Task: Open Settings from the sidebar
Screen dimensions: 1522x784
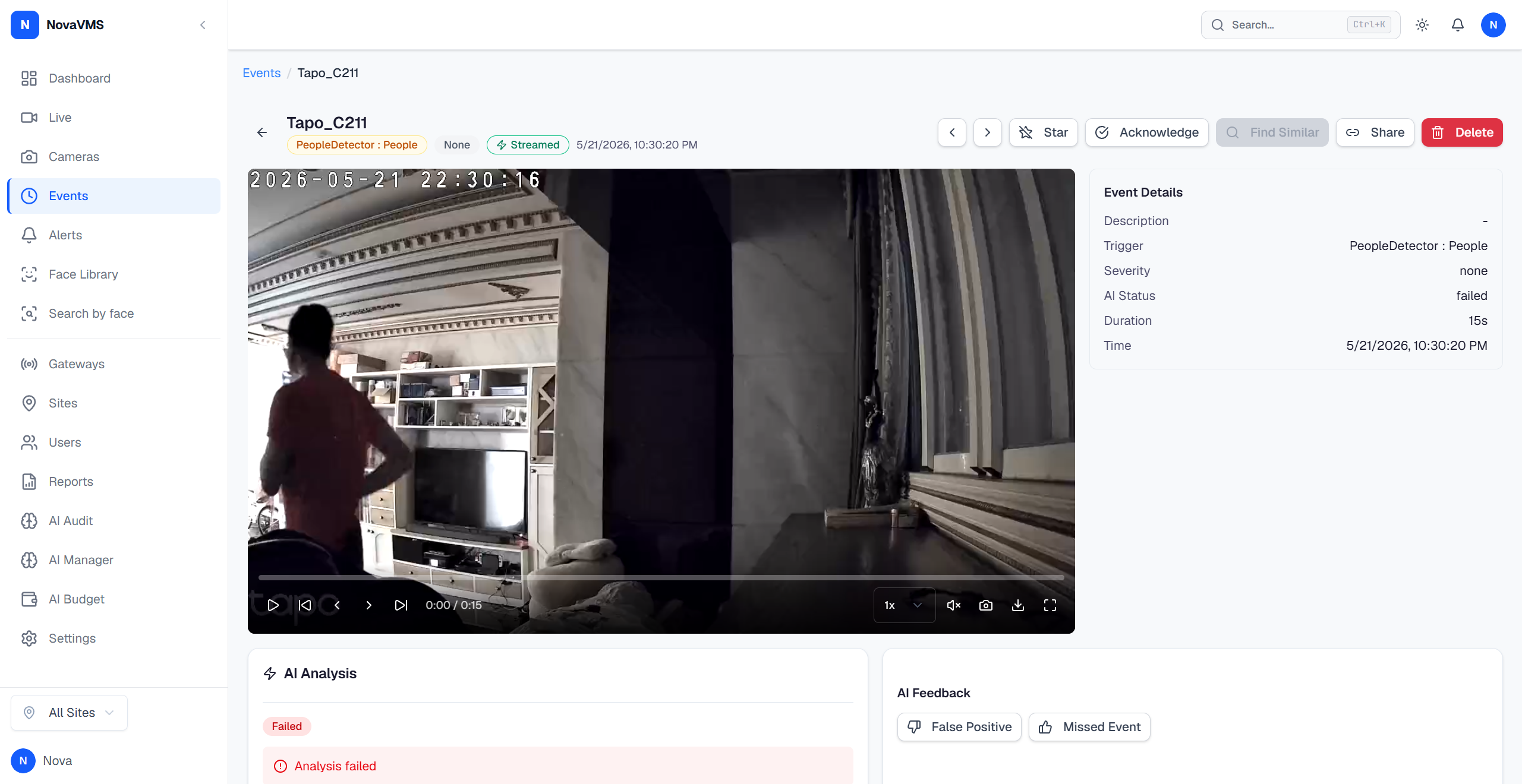Action: click(114, 638)
